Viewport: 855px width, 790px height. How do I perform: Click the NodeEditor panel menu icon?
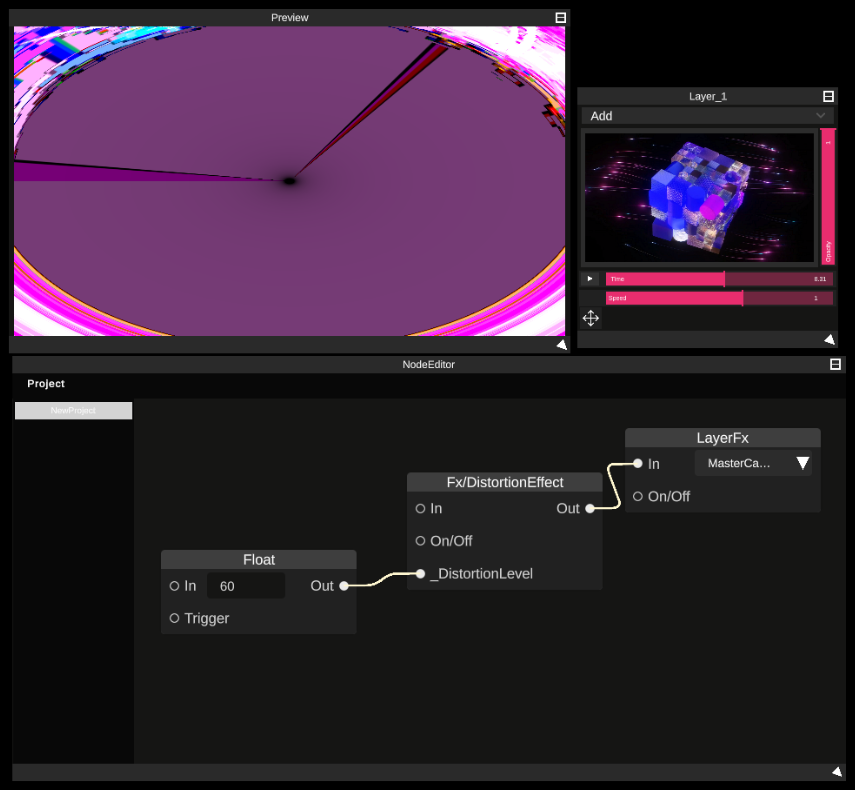(x=834, y=364)
